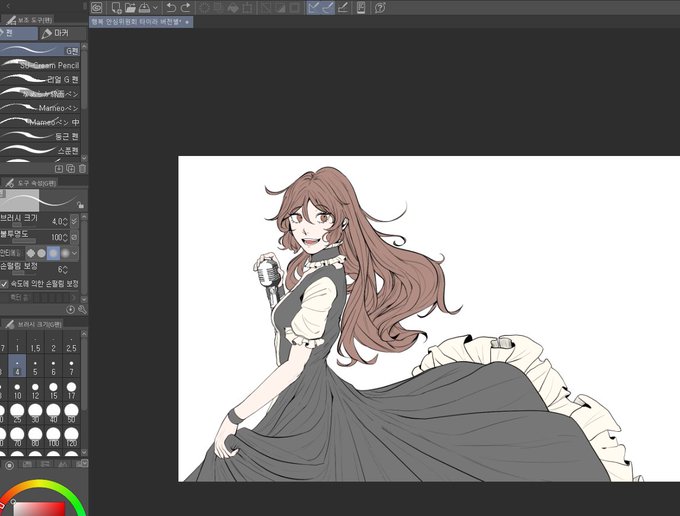Screen dimensions: 680x516
Task: Open brush size dynamics settings button
Action: click(x=74, y=221)
